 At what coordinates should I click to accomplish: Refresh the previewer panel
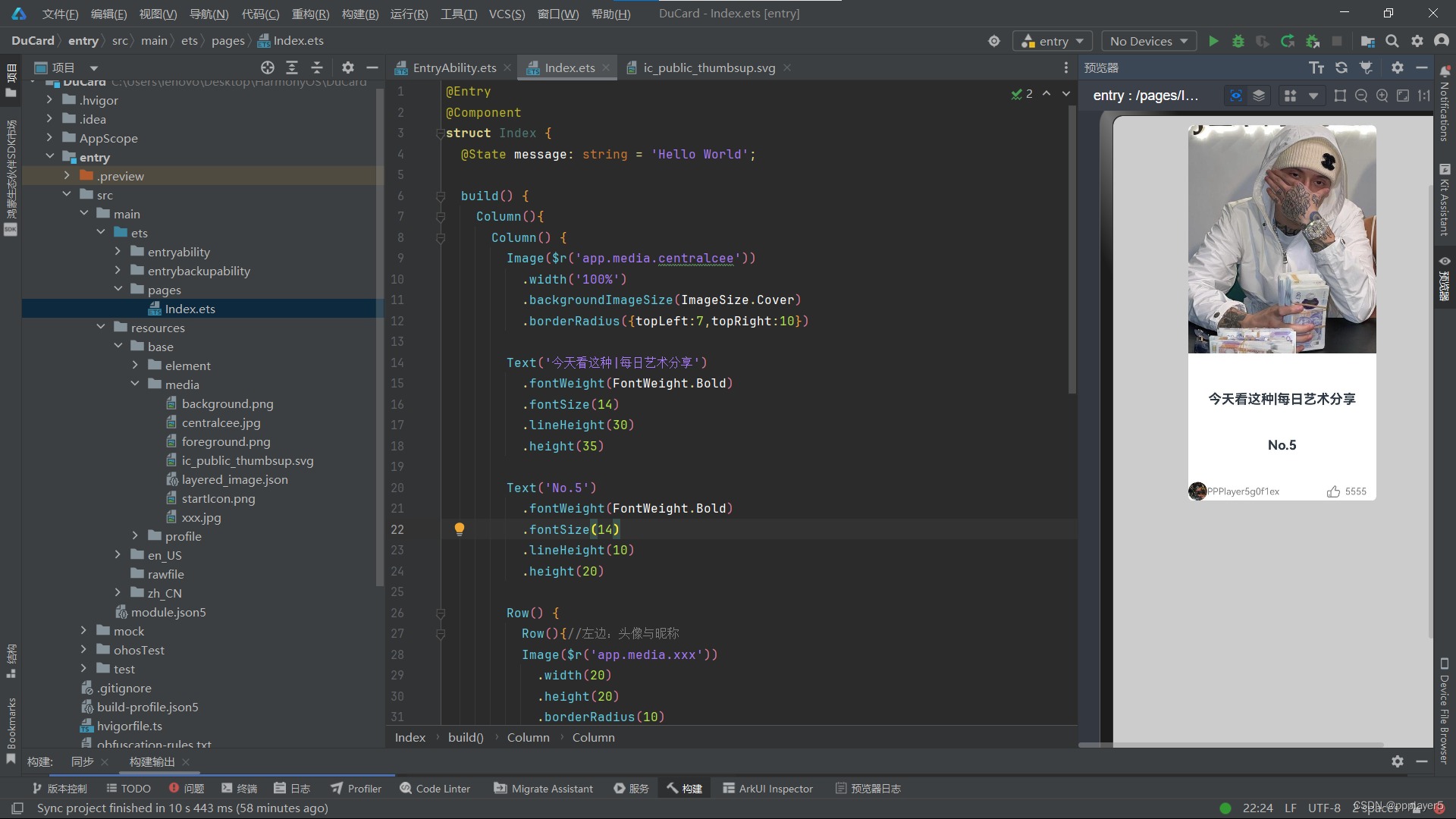click(1341, 67)
